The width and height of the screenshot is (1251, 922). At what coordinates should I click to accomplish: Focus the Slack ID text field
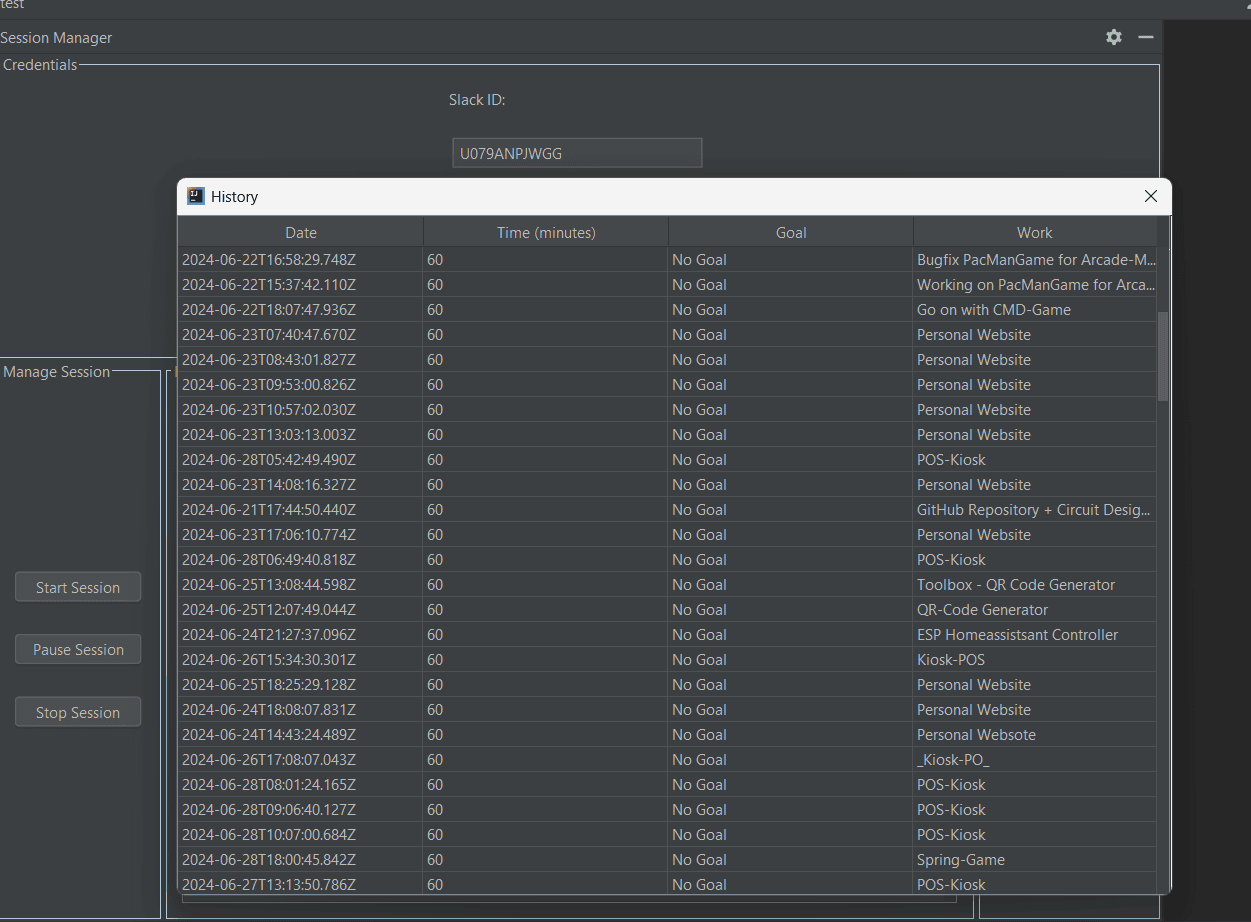click(576, 153)
